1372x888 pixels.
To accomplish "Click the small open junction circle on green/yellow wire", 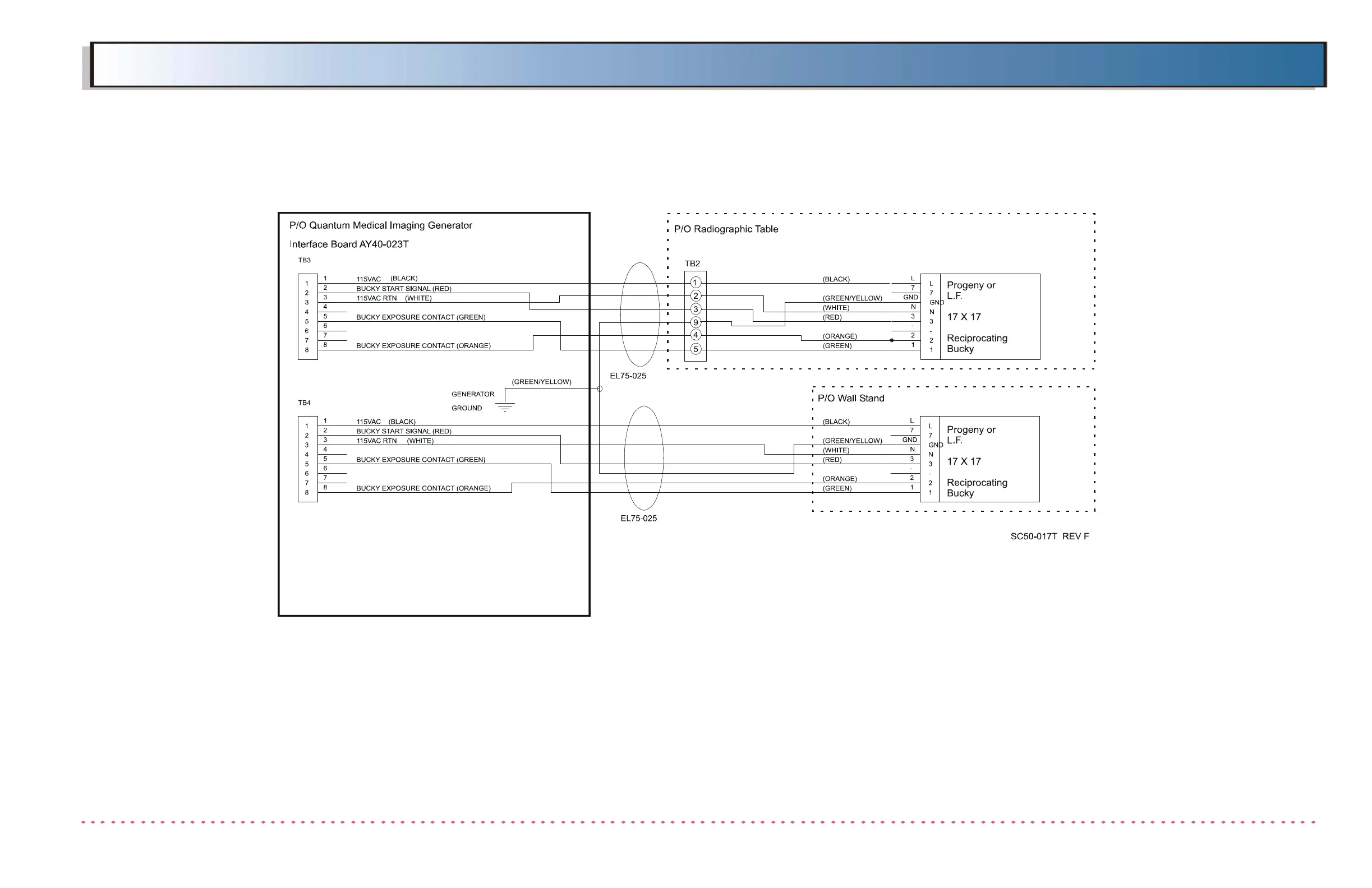I will click(600, 389).
